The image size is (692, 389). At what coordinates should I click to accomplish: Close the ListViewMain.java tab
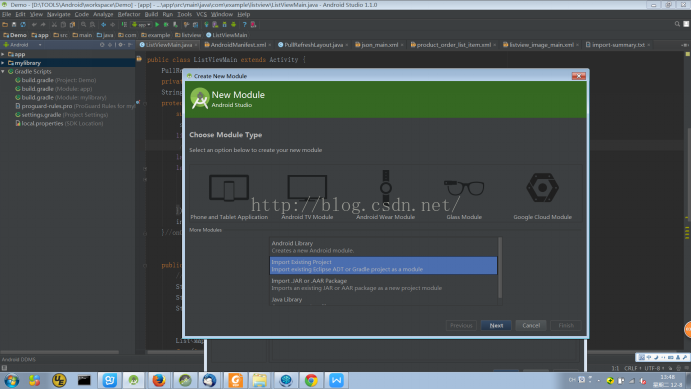[x=196, y=45]
